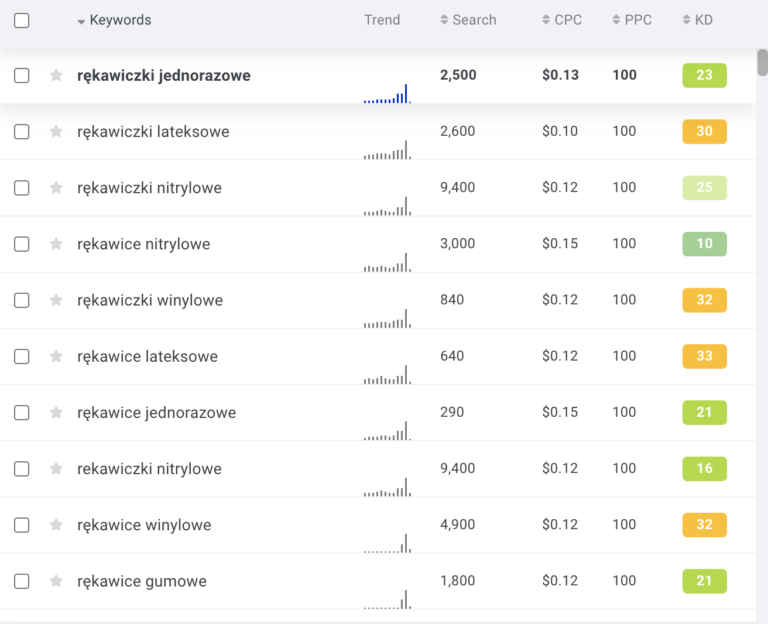Click pale green KD badge 25
Image resolution: width=768 pixels, height=624 pixels.
704,188
